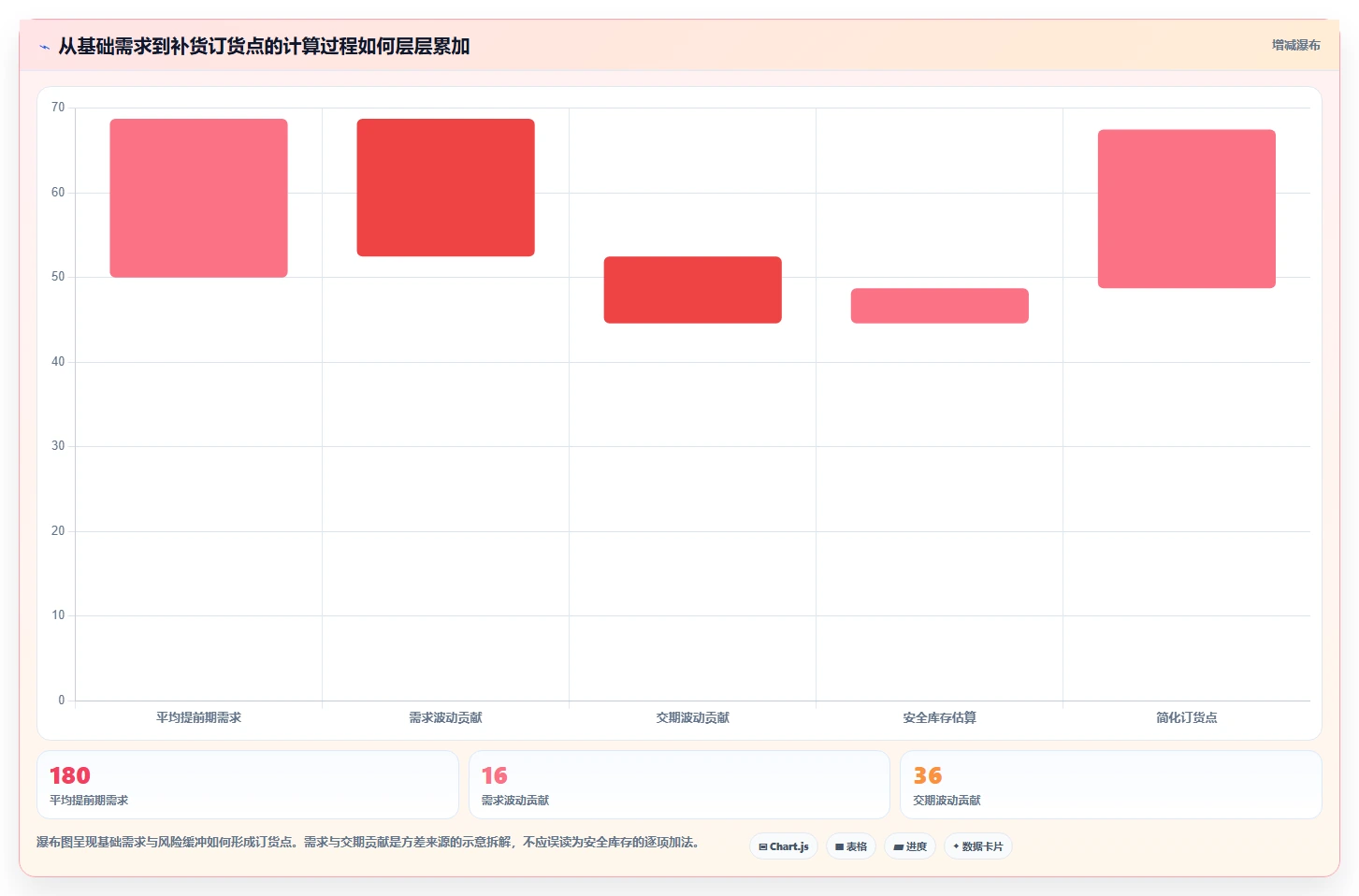
Task: Select the 平均提前期需求 waterfall bar
Action: tap(198, 198)
